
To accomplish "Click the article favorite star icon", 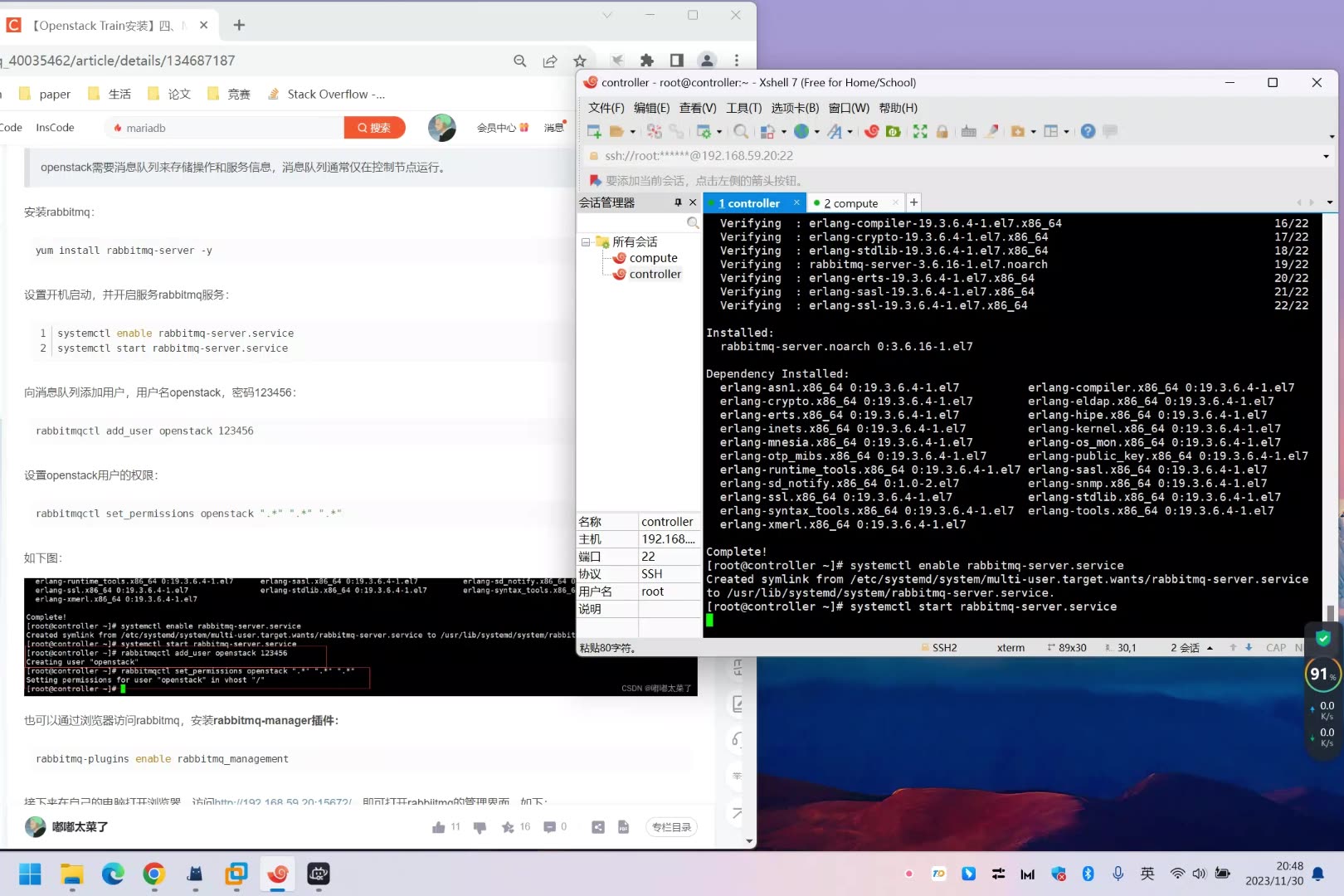I will [x=508, y=827].
